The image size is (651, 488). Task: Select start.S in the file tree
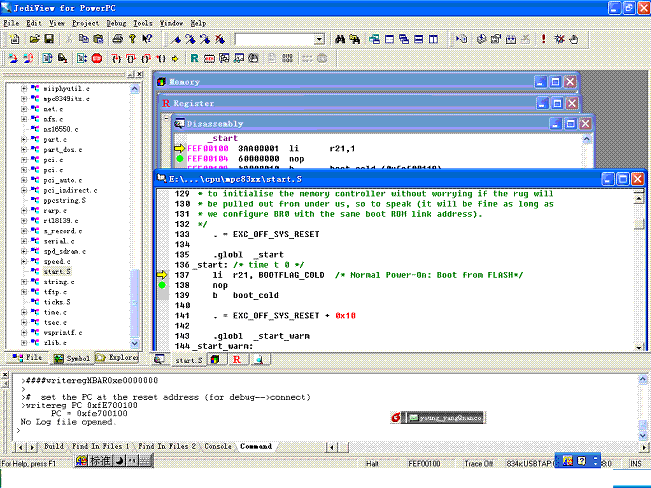[57, 272]
